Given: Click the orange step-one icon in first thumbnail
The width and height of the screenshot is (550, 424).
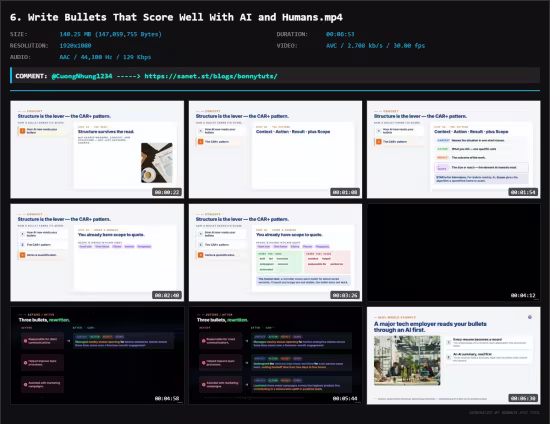Looking at the screenshot, I should coord(22,131).
